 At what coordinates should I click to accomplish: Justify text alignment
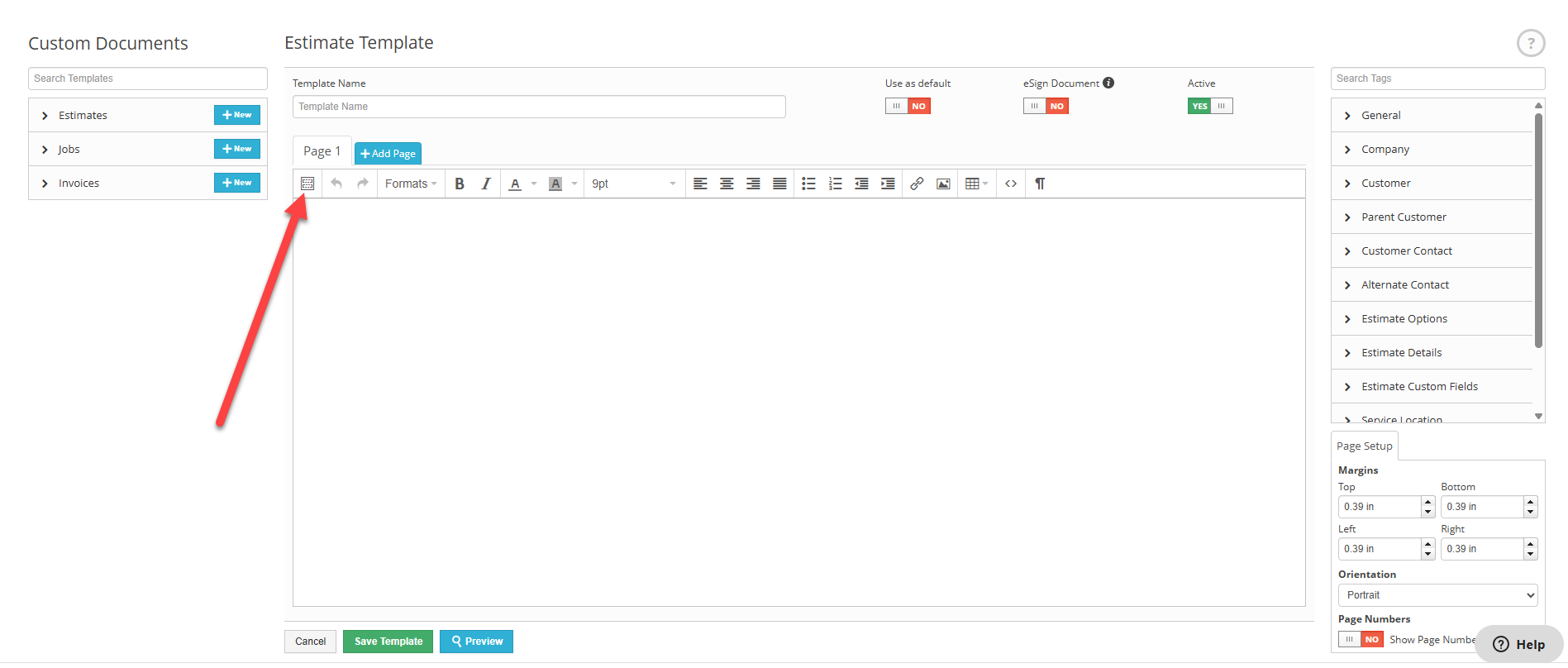tap(779, 184)
